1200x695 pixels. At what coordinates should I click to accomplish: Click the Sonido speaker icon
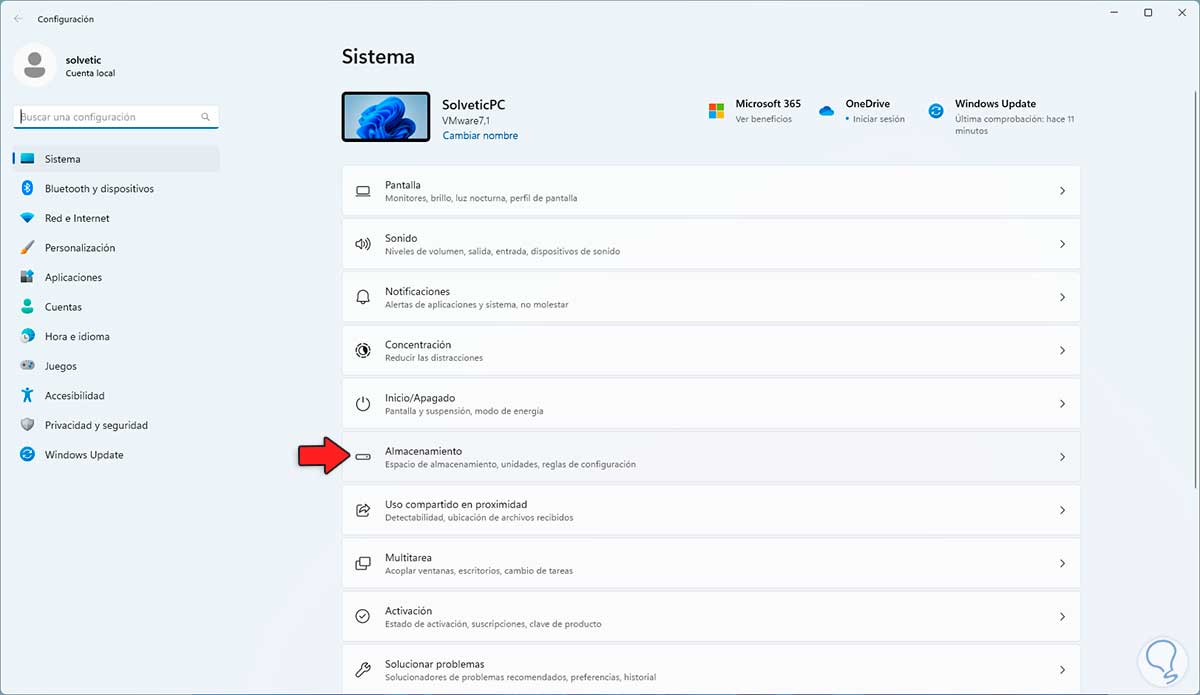pos(363,244)
